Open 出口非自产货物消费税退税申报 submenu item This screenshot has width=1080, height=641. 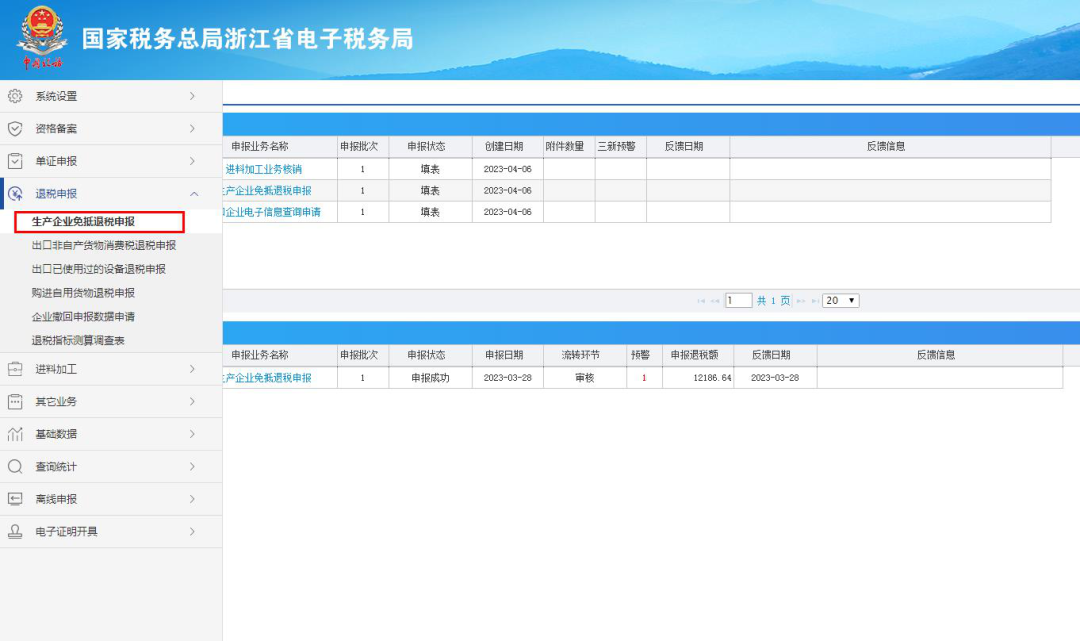click(x=104, y=245)
